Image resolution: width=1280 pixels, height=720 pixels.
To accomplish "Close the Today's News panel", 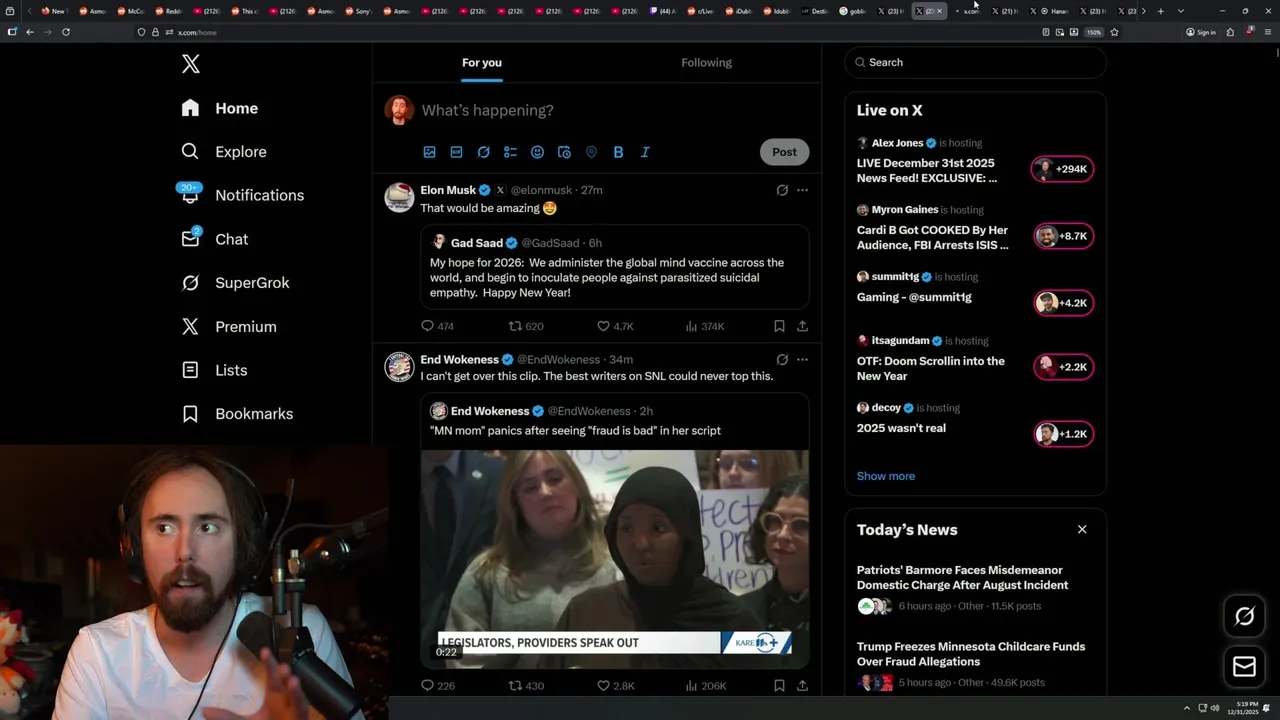I will (x=1082, y=529).
